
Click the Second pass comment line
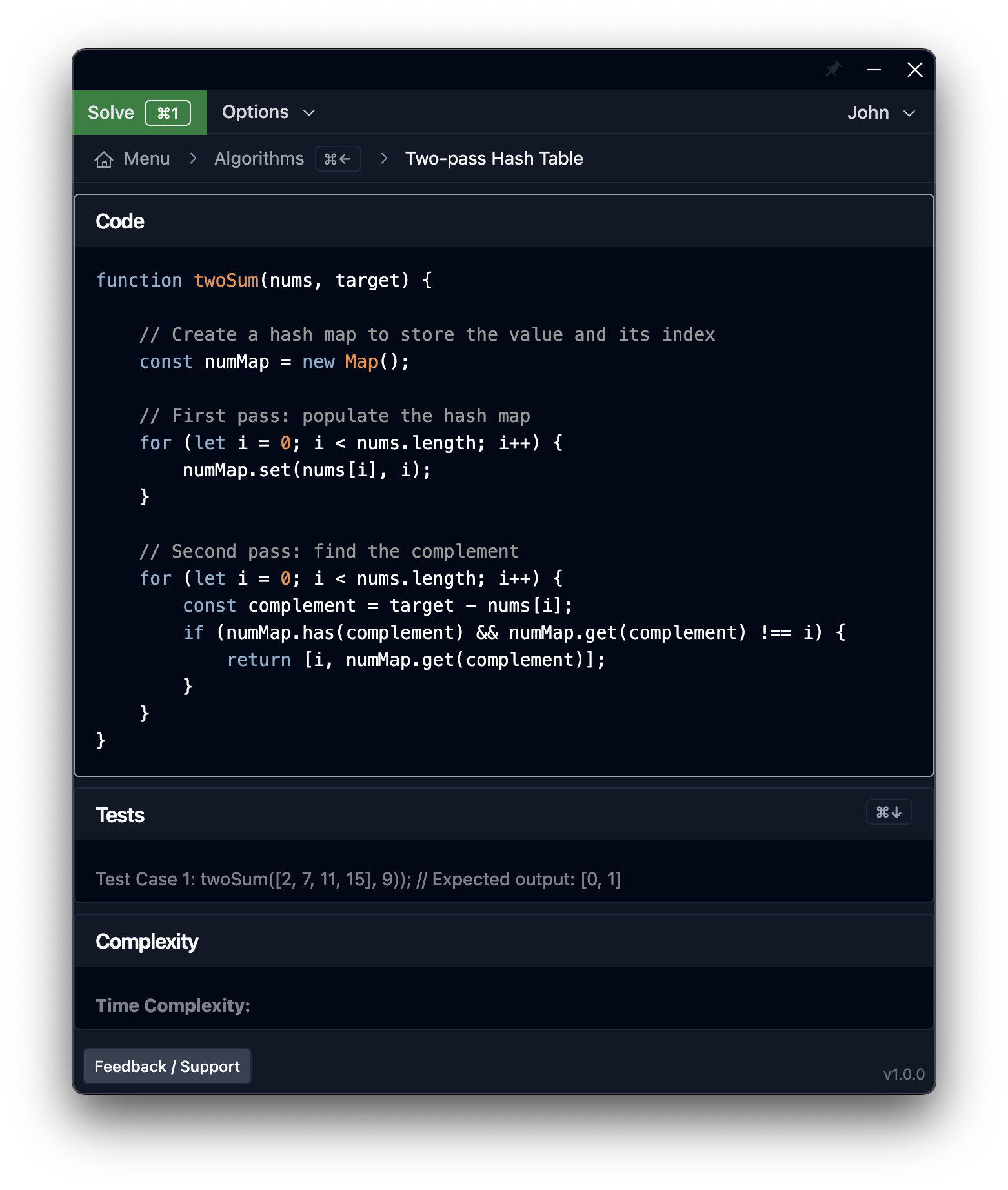click(x=329, y=551)
